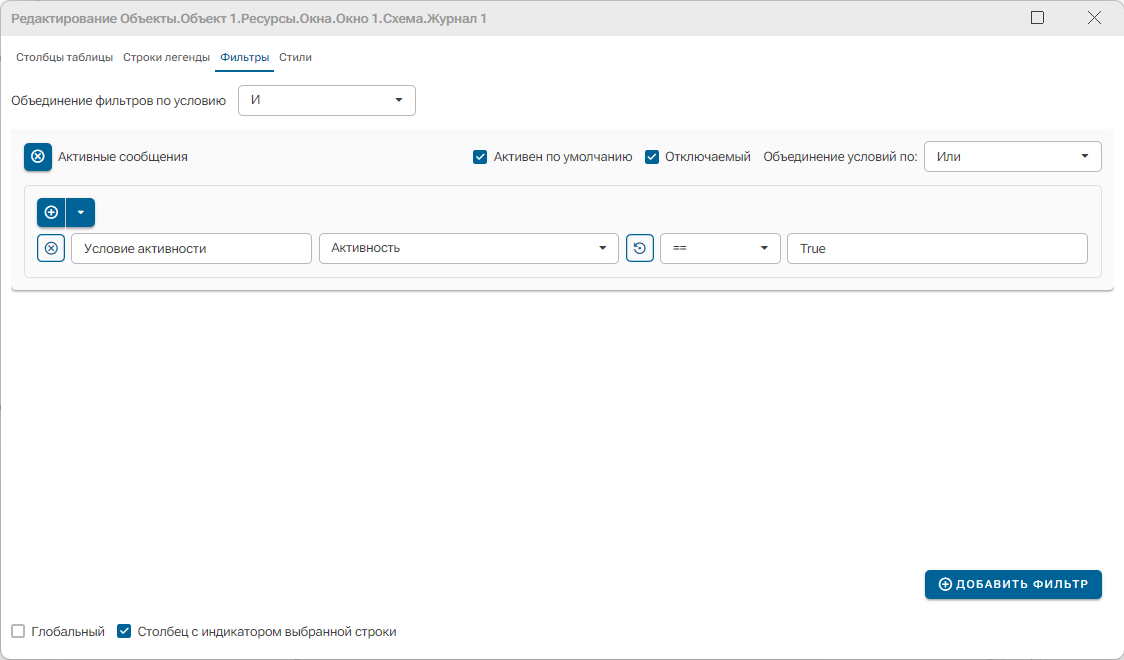Toggle the "Отключаемый" checkbox
Screen dimensions: 1124x660
pyautogui.click(x=652, y=157)
